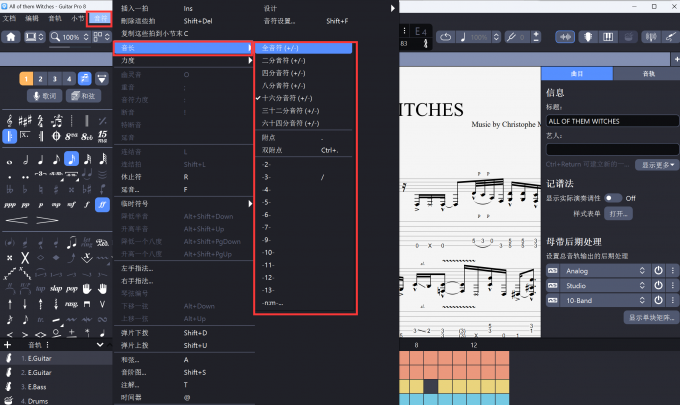Viewport: 680px width, 405px height.
Task: Select the whole note duration icon
Action: (x=10, y=161)
